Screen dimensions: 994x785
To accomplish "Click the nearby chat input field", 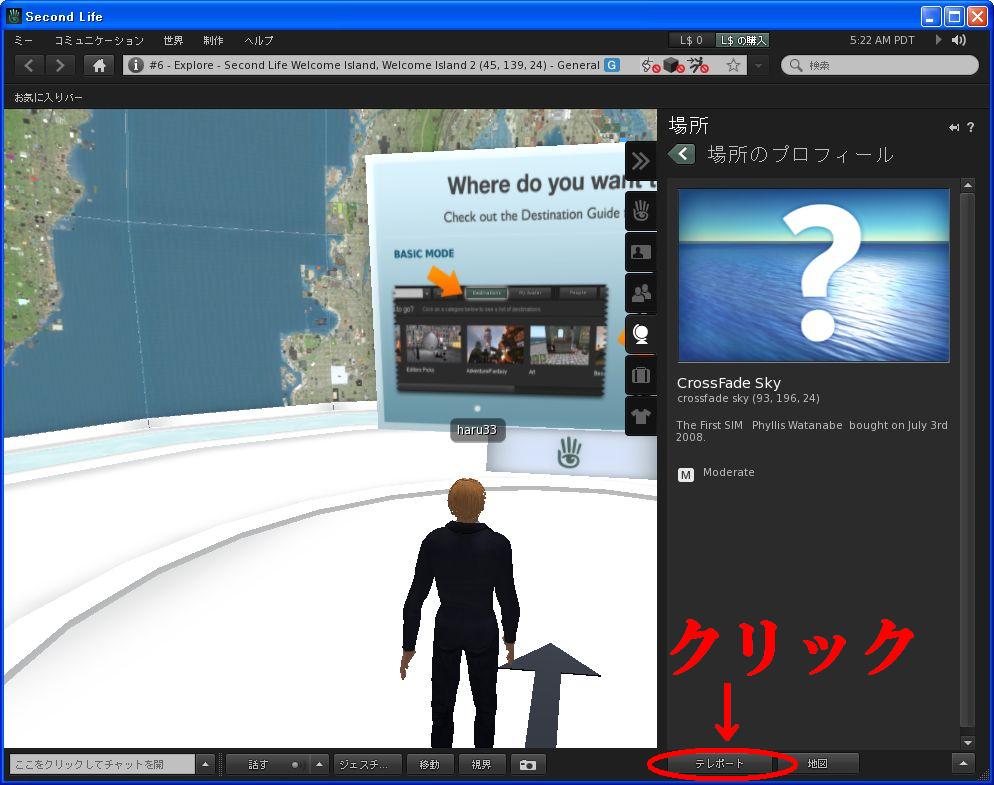I will (x=101, y=765).
